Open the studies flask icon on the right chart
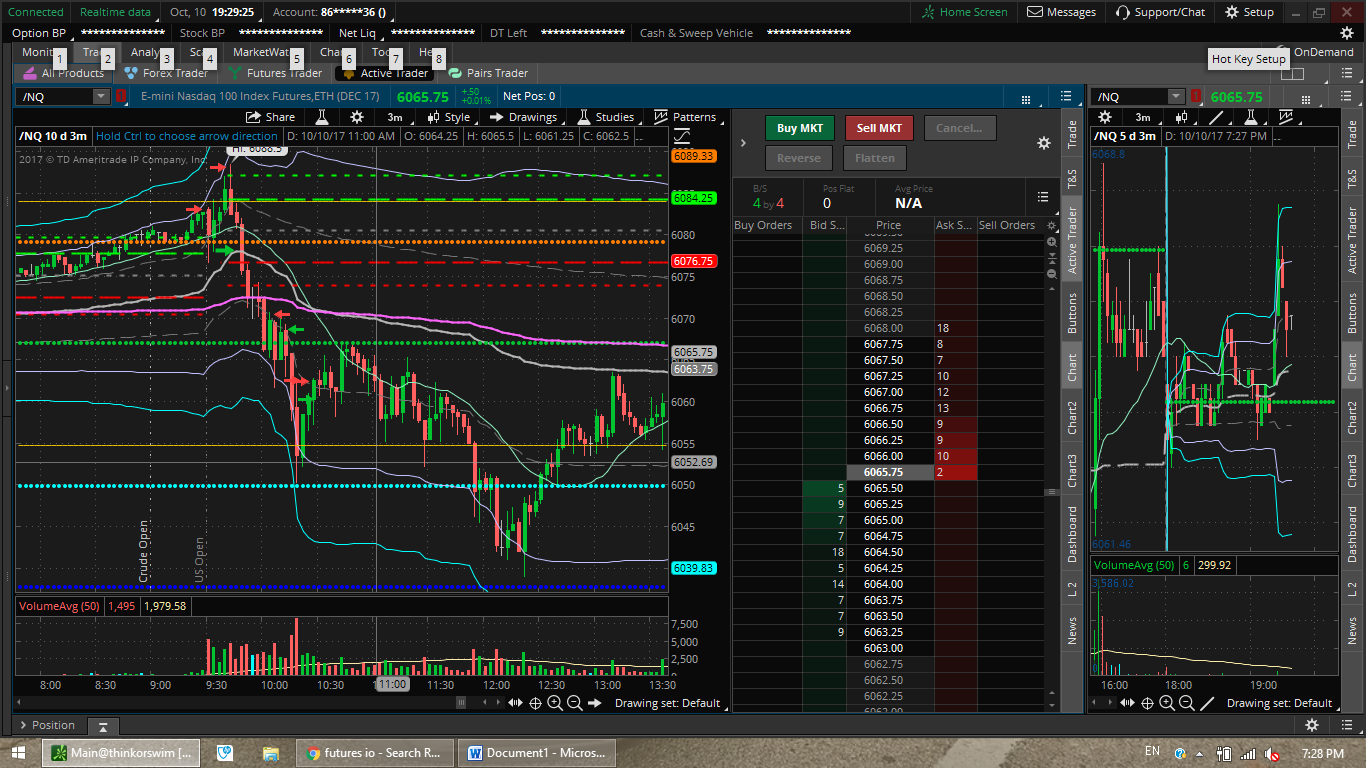Screen dimensions: 1366x768 tap(1250, 117)
